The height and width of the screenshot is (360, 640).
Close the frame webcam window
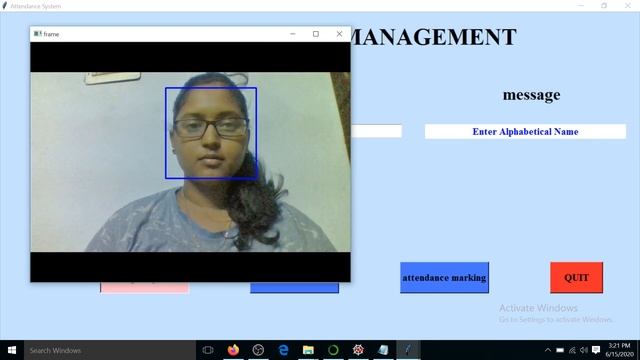coord(339,34)
